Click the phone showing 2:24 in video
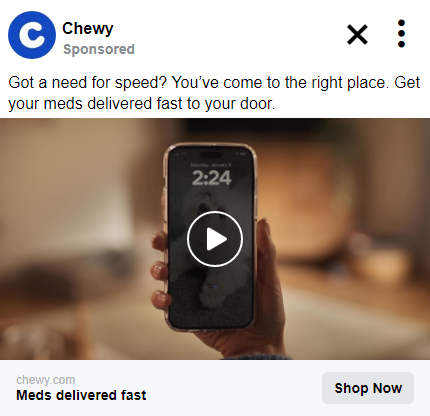Image resolution: width=430 pixels, height=416 pixels. point(211,237)
